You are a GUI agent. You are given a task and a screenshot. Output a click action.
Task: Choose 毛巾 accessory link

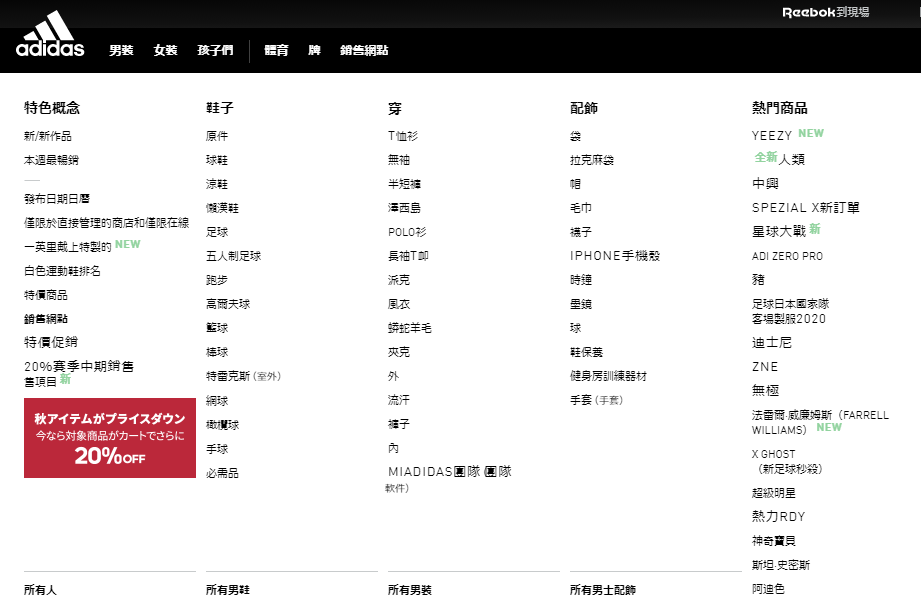click(581, 208)
